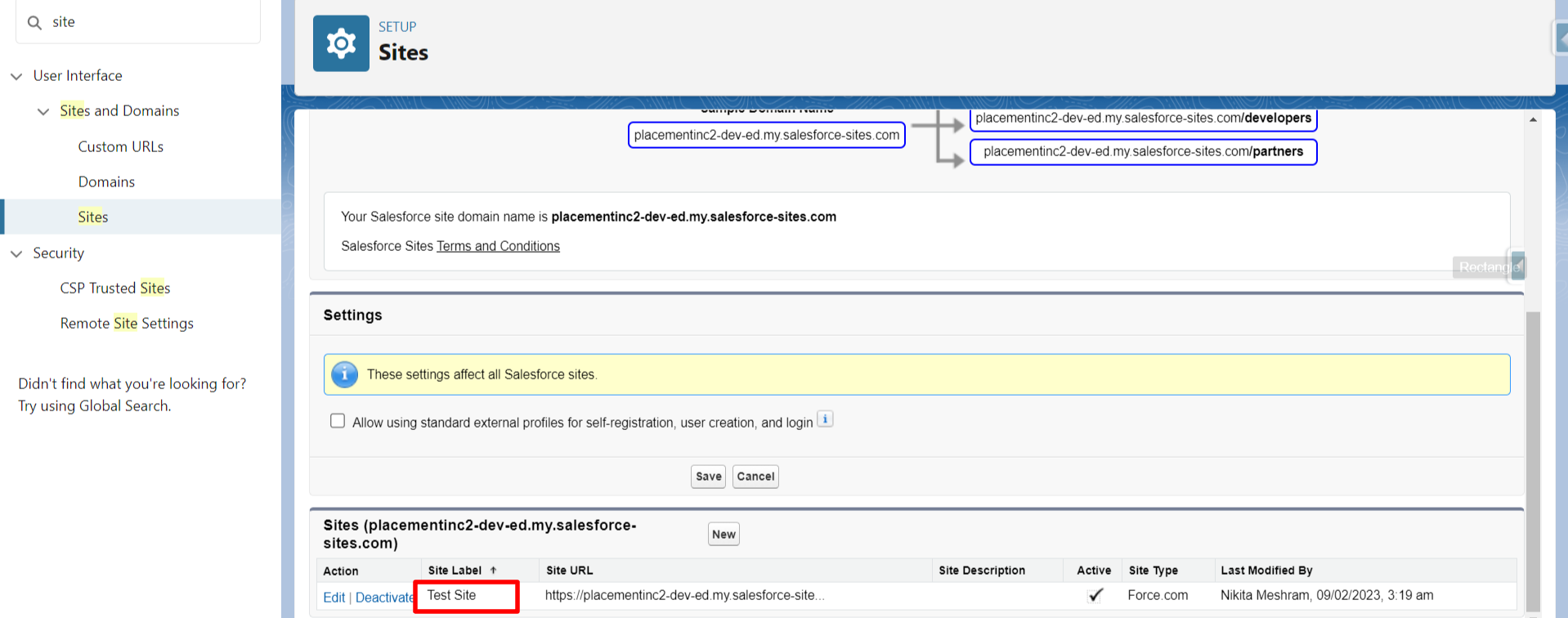Click the Site Description column header
1568x618 pixels.
tap(982, 571)
